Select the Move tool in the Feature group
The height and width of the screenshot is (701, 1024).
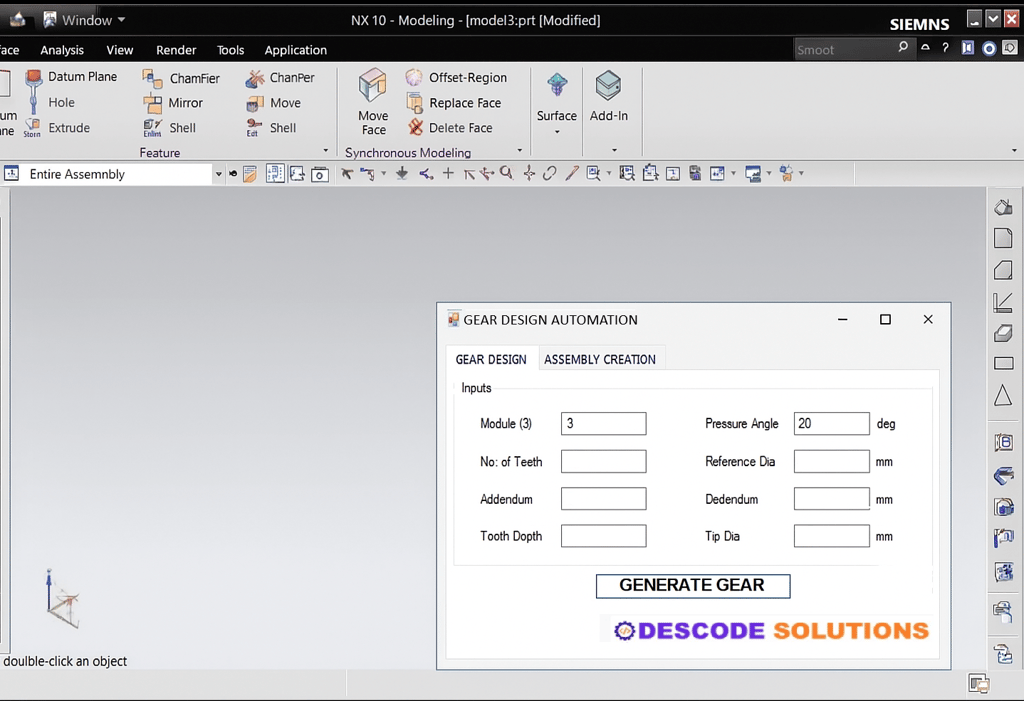274,103
